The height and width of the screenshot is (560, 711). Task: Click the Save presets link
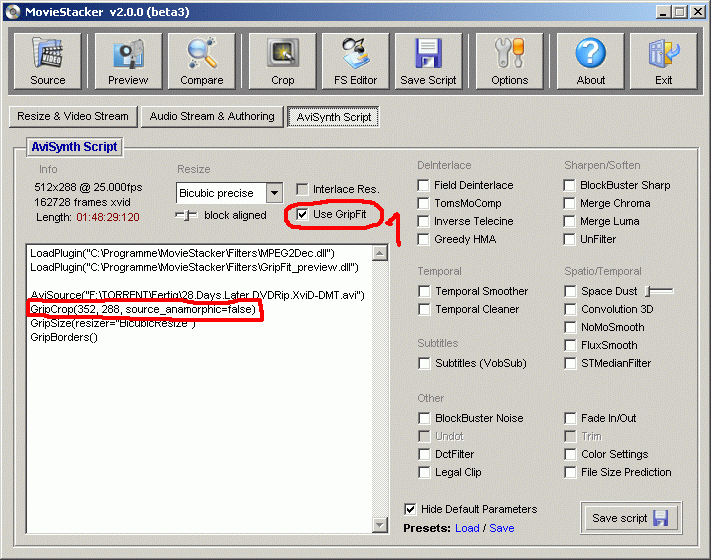[x=502, y=528]
